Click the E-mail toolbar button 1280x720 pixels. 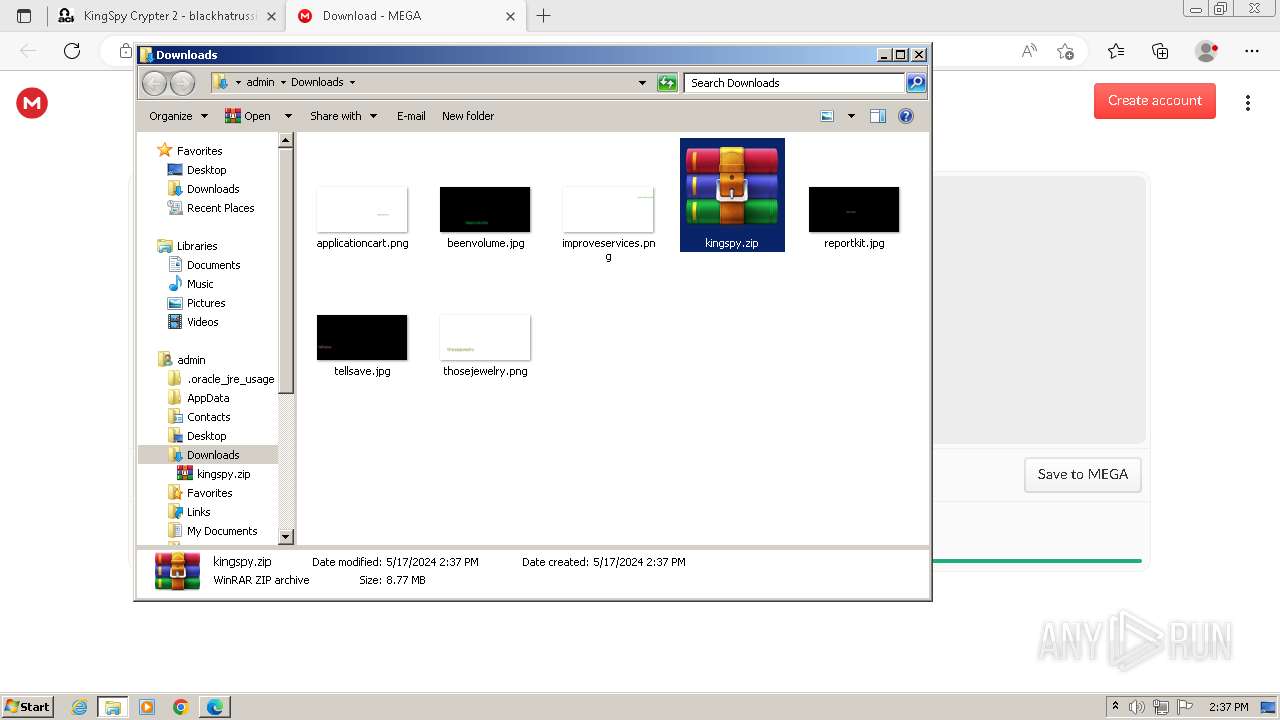411,116
